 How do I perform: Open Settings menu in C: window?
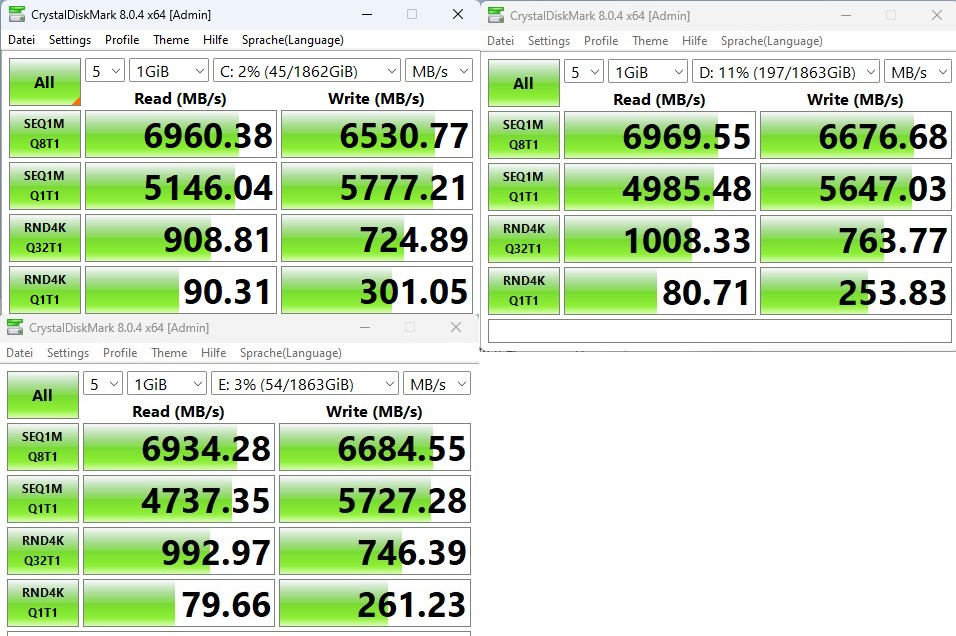coord(70,40)
